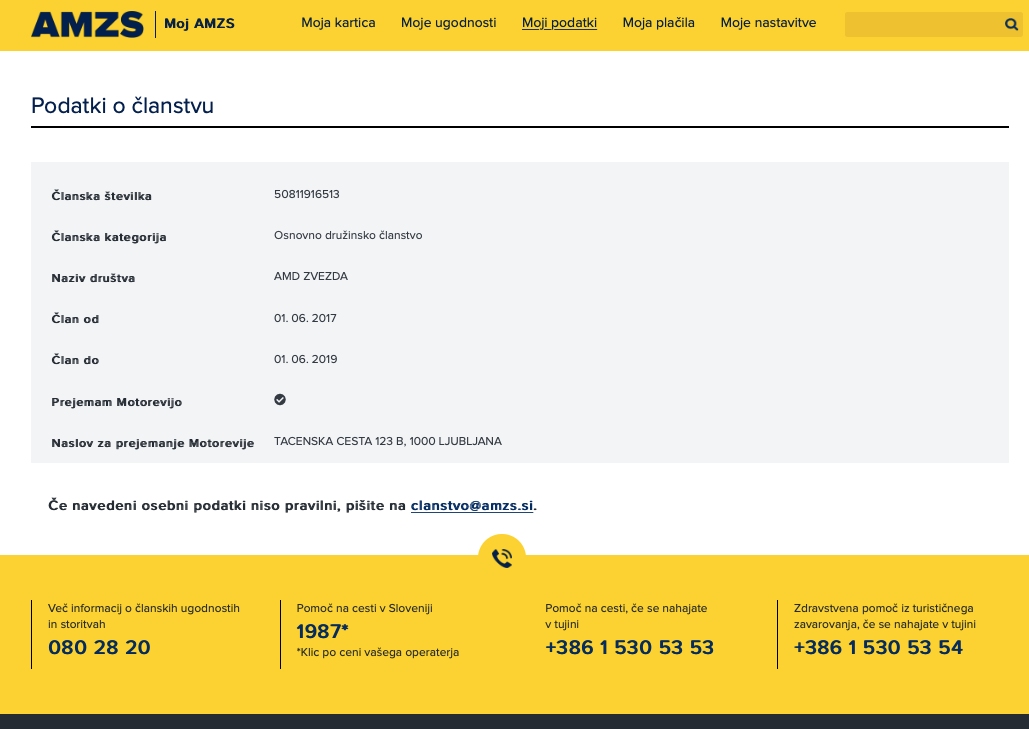The image size is (1029, 729).
Task: Focus the search input field
Action: click(x=920, y=25)
